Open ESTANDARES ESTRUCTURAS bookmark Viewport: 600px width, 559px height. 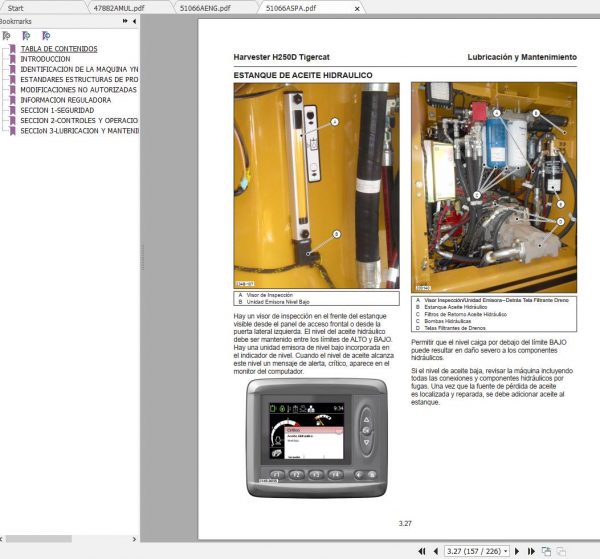pos(79,80)
